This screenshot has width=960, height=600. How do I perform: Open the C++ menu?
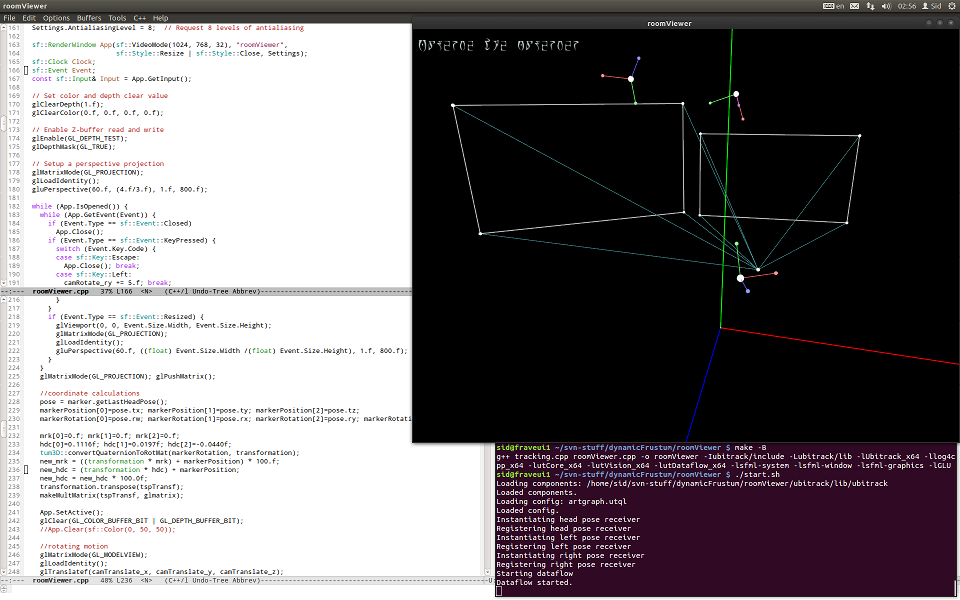(140, 18)
